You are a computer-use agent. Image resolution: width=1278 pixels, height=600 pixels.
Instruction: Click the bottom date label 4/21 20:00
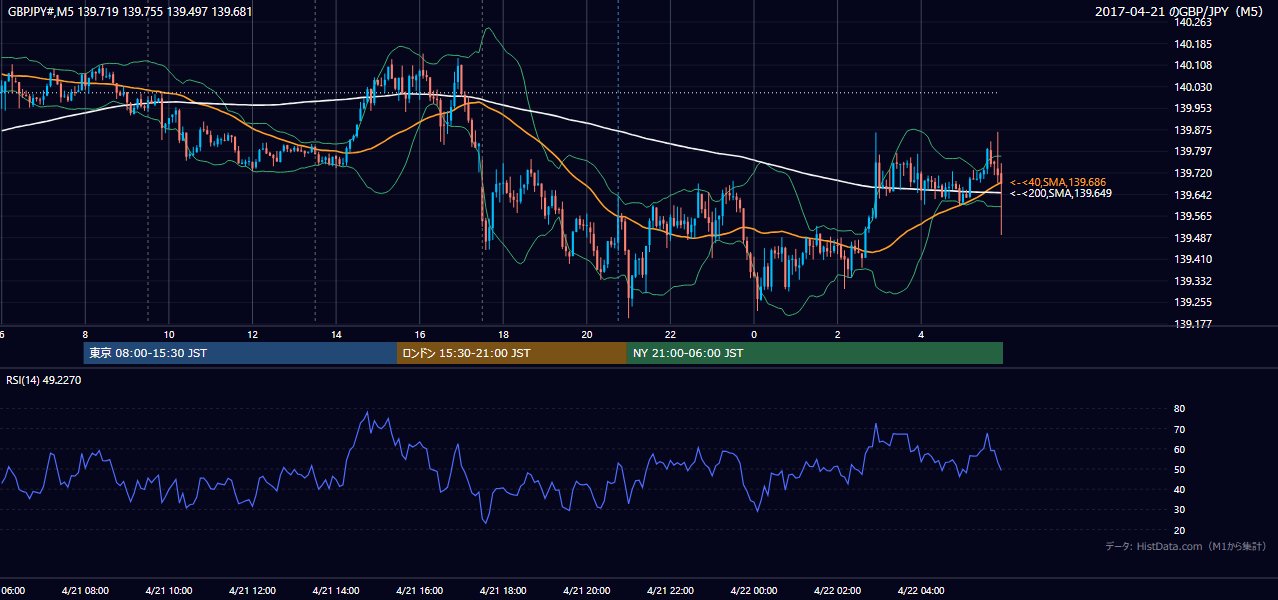[587, 591]
